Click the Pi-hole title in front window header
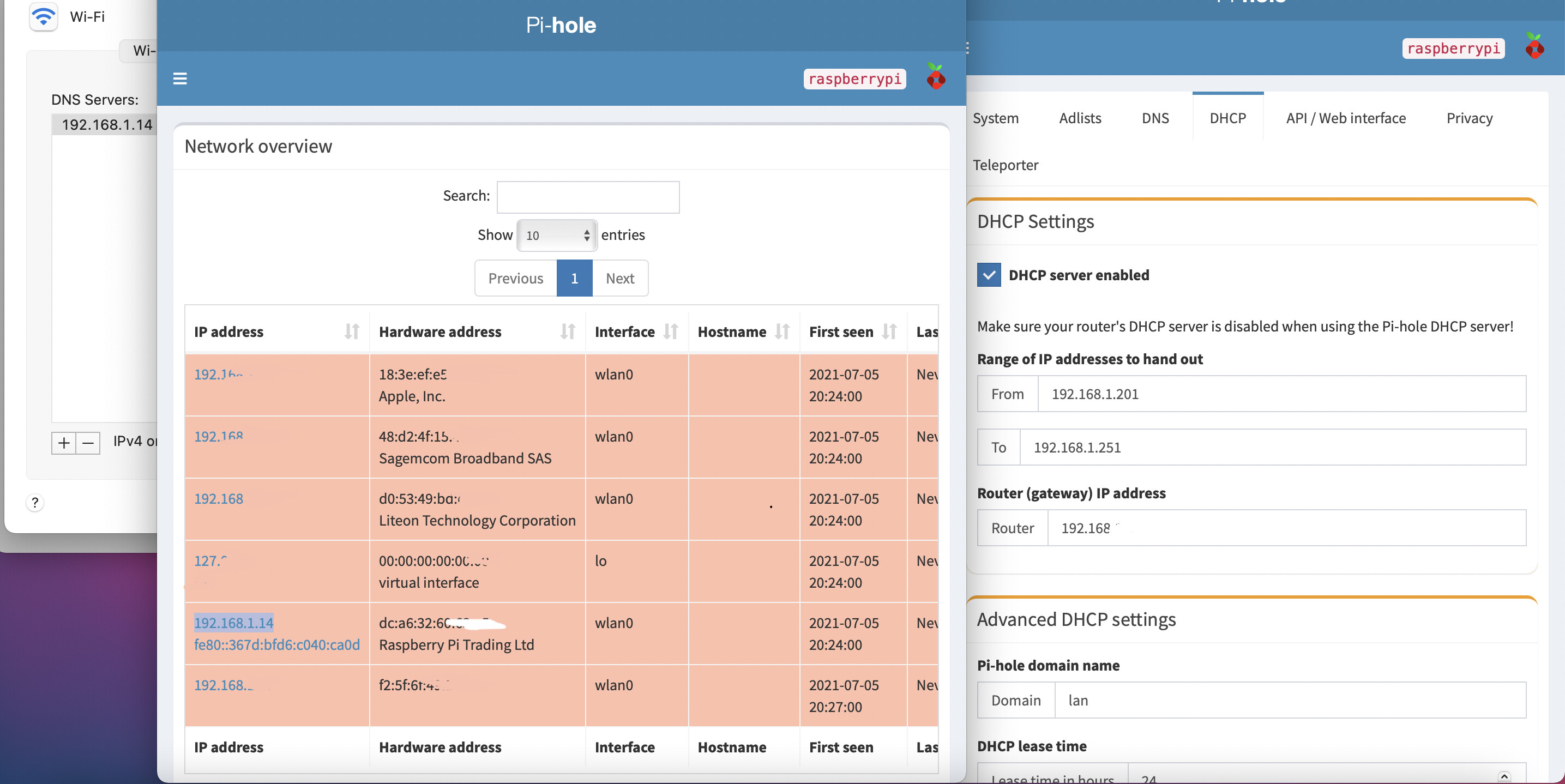This screenshot has height=784, width=1565. [561, 26]
